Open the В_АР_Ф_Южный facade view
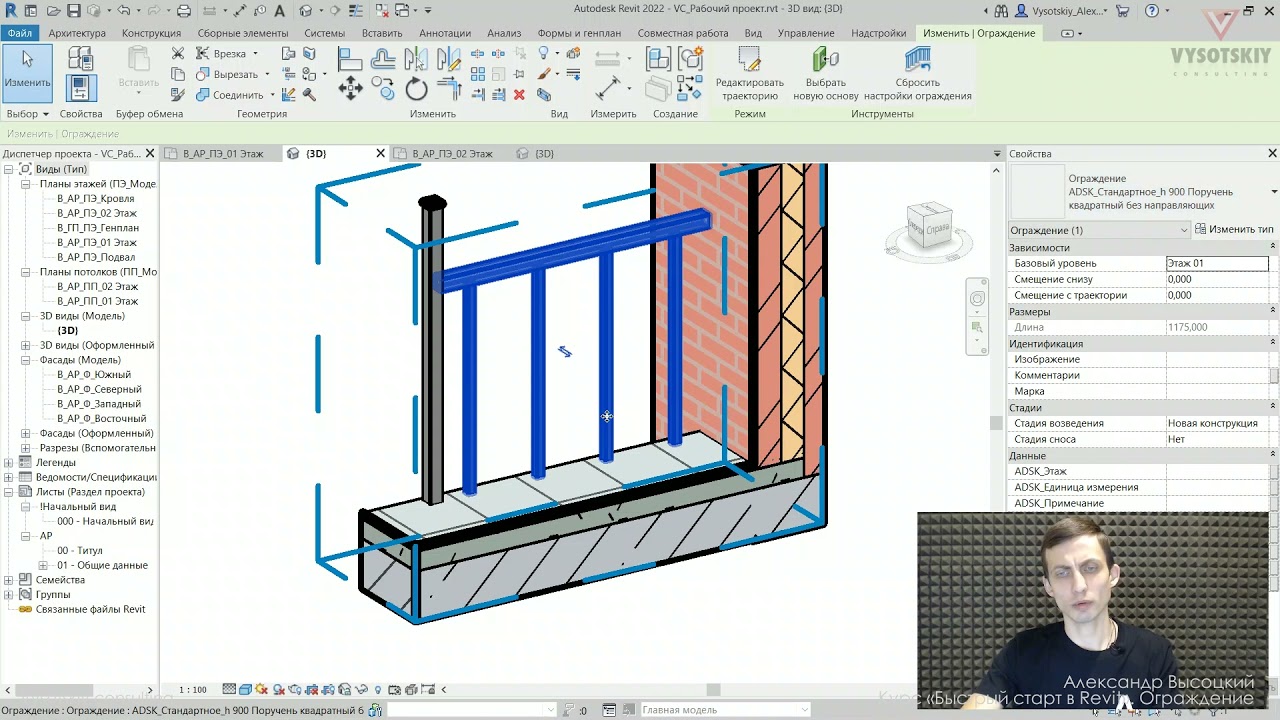 [93, 375]
